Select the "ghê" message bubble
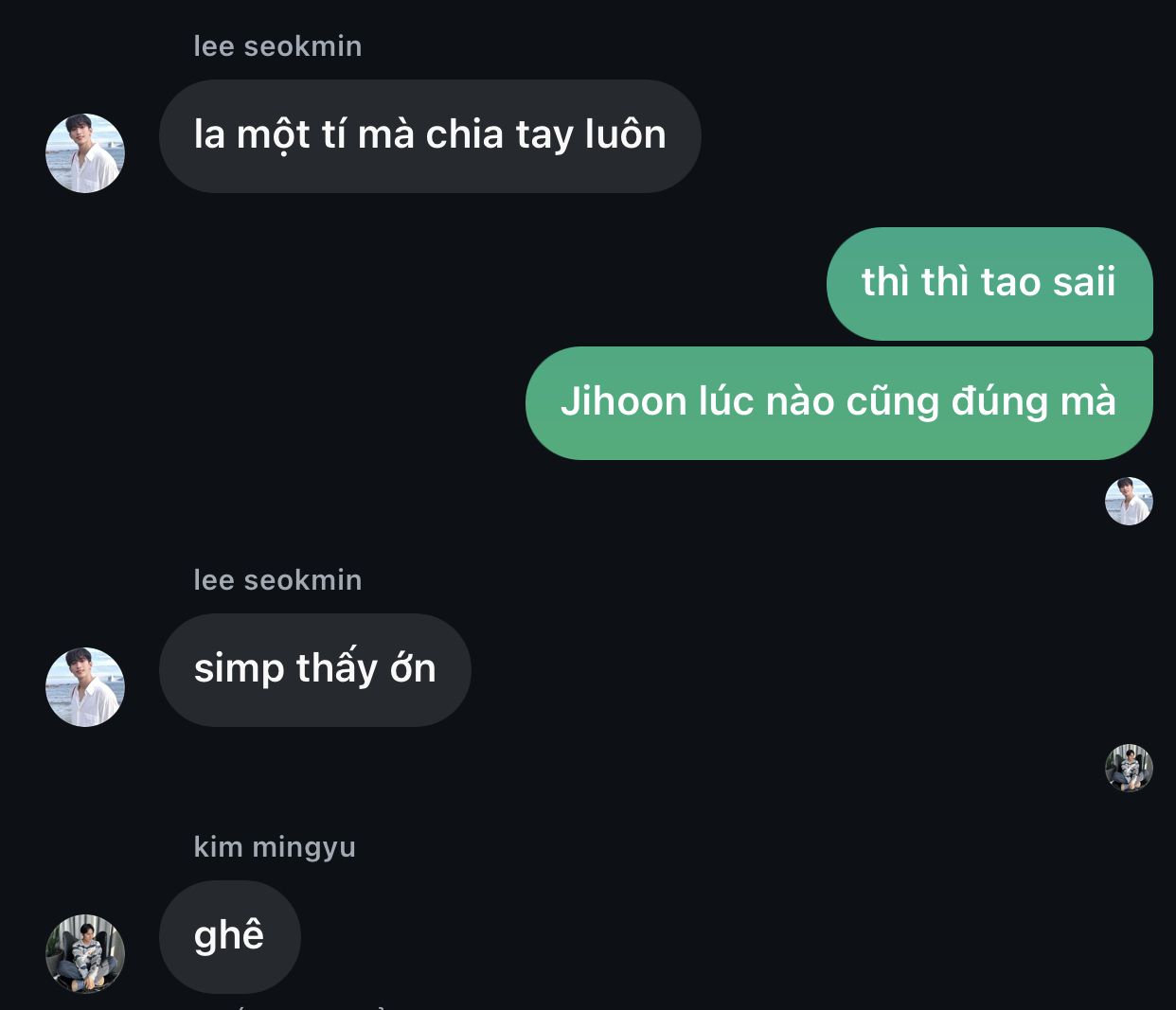Image resolution: width=1176 pixels, height=1010 pixels. click(230, 937)
